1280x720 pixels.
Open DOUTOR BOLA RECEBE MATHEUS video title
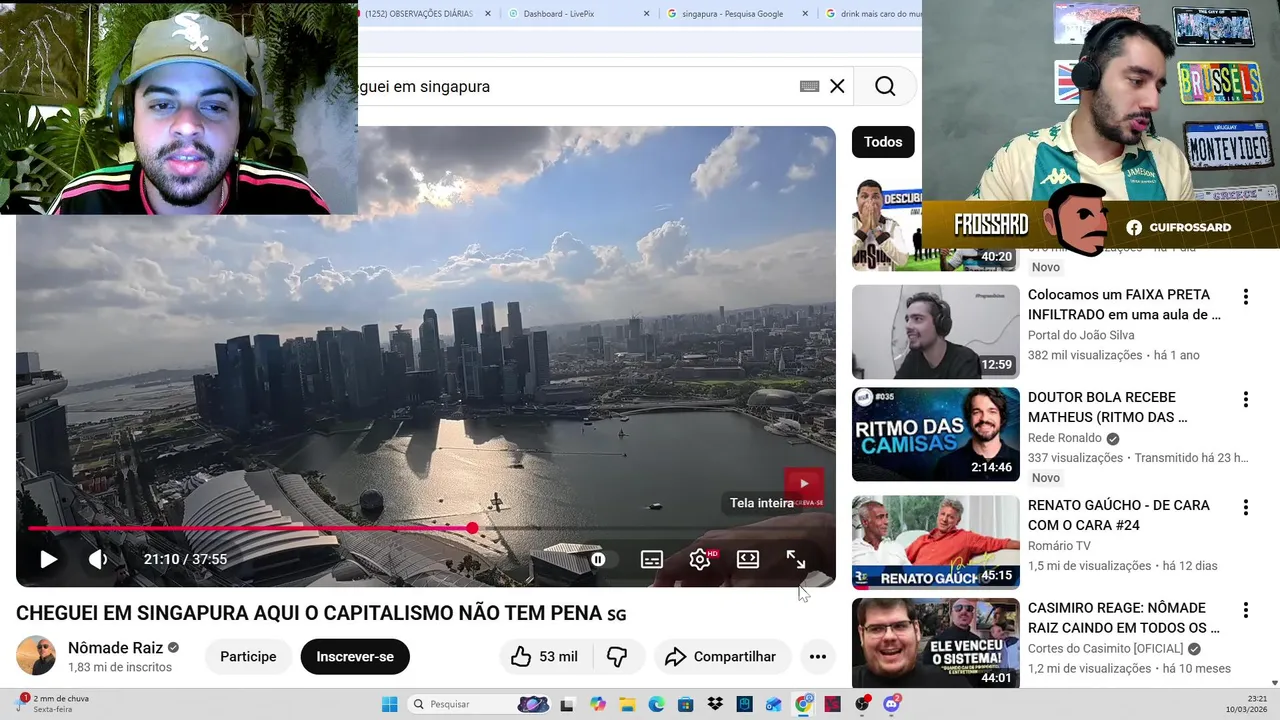[x=1107, y=407]
